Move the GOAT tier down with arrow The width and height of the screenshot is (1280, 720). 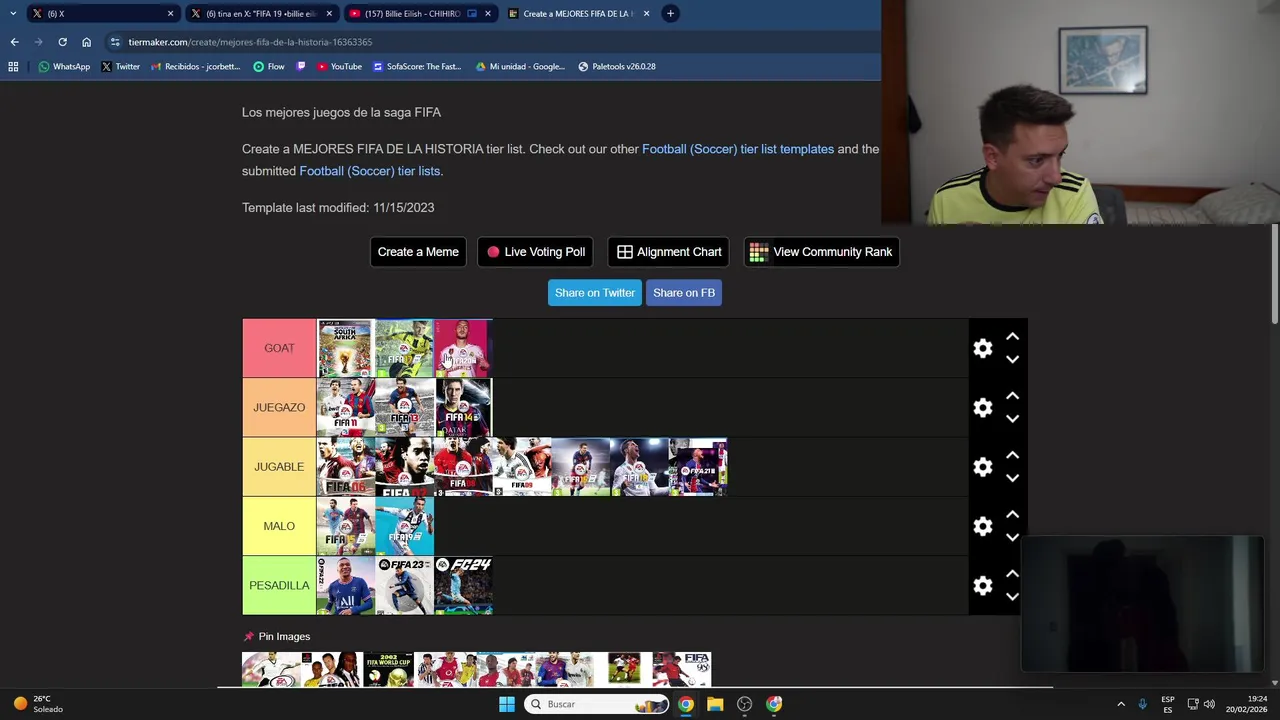tap(1012, 359)
